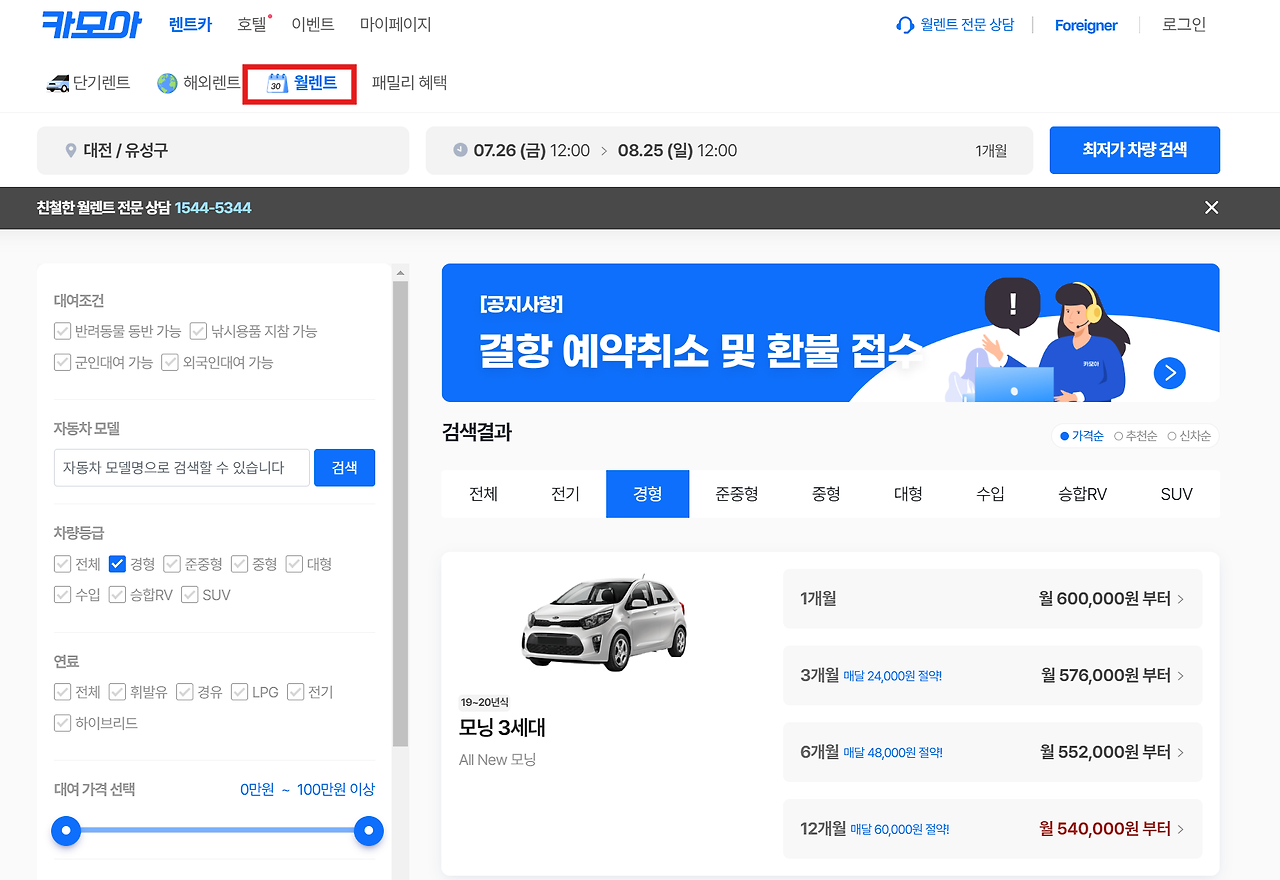
Task: Click the calendar icon for 월렌트
Action: 277,83
